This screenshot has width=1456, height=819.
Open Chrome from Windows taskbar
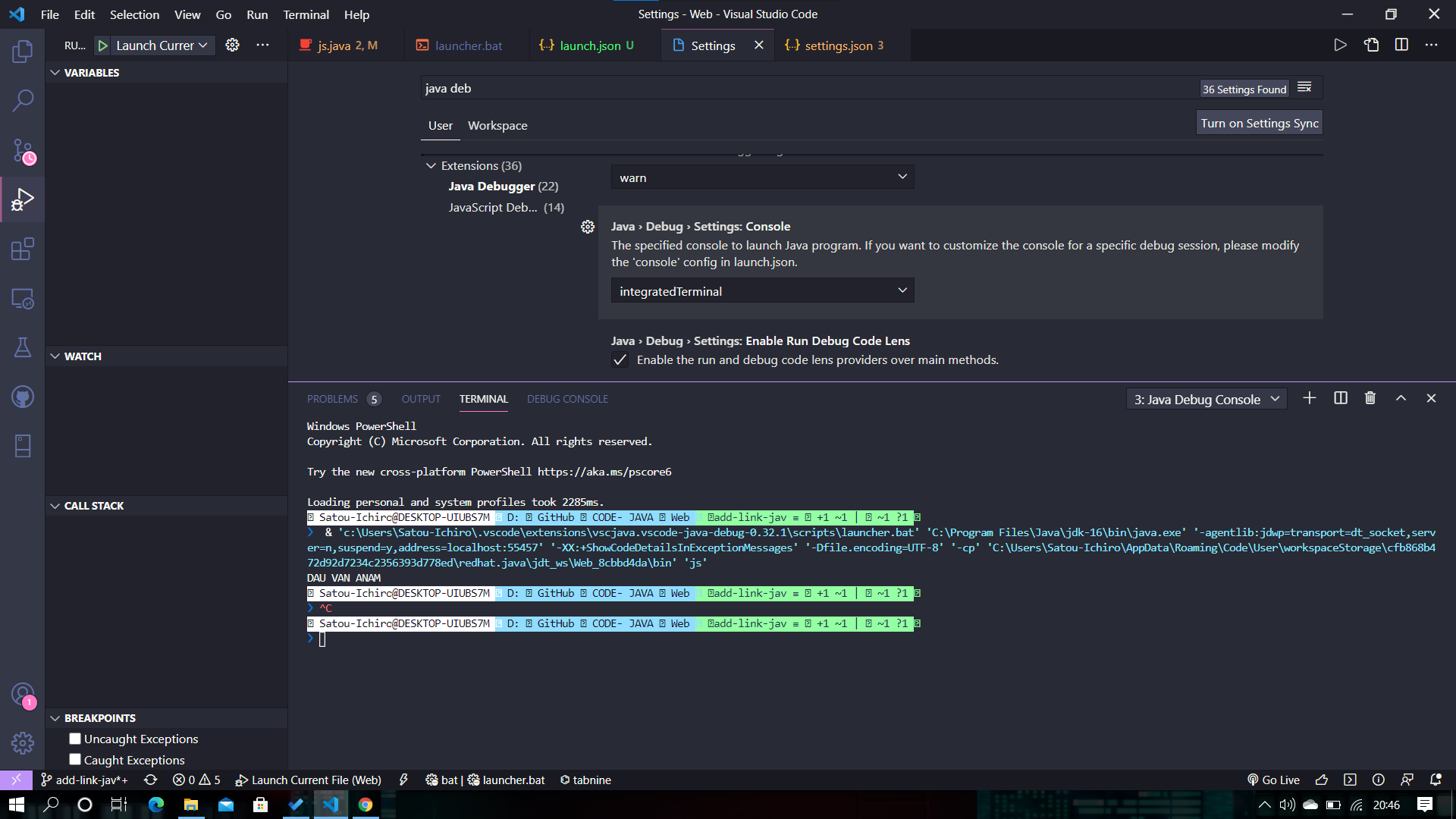[366, 805]
